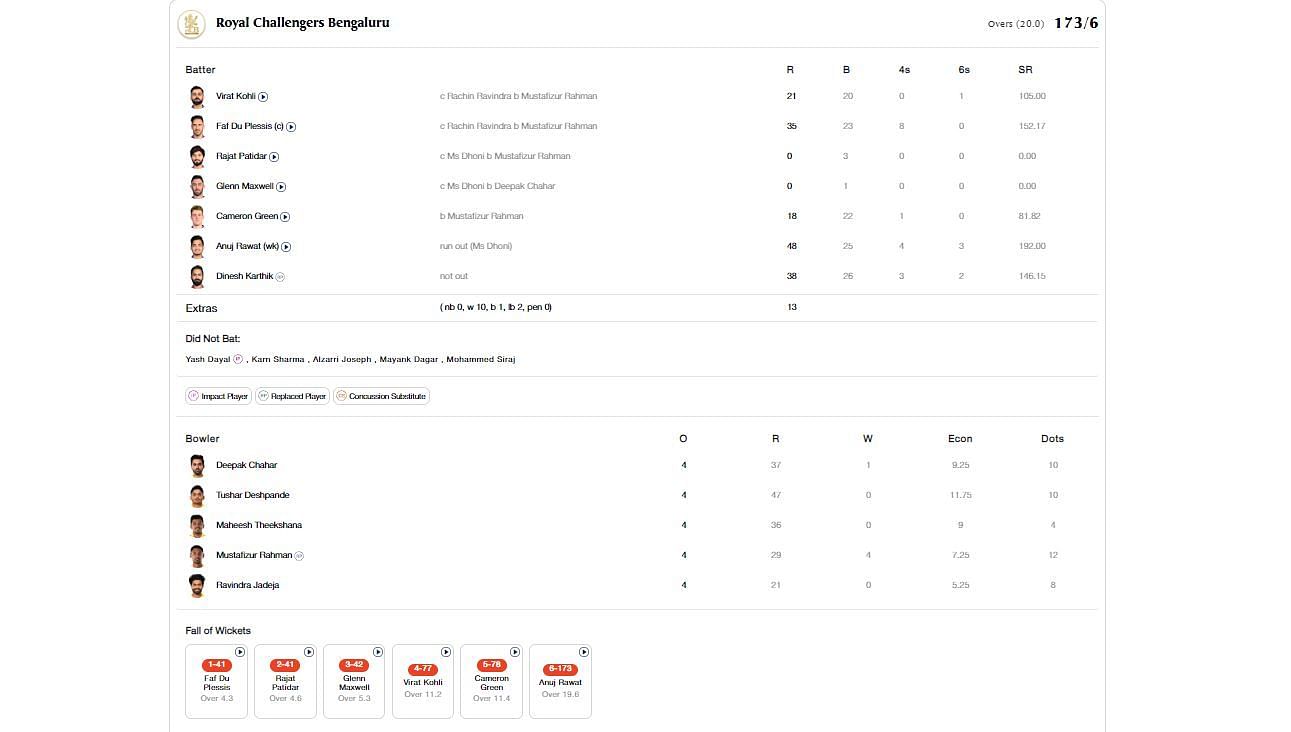This screenshot has height=732, width=1291.
Task: Click the Royal Challengers Bengaluru team title
Action: tap(303, 23)
